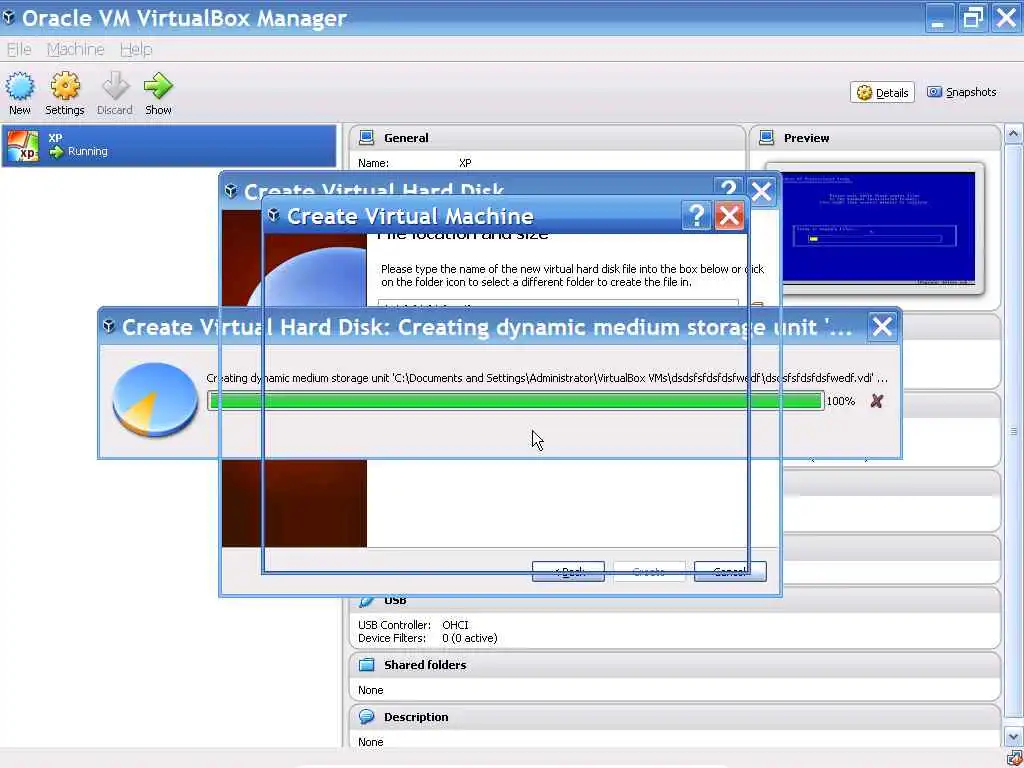Click the details pane scroll down arrow
The width and height of the screenshot is (1024, 768).
1013,737
